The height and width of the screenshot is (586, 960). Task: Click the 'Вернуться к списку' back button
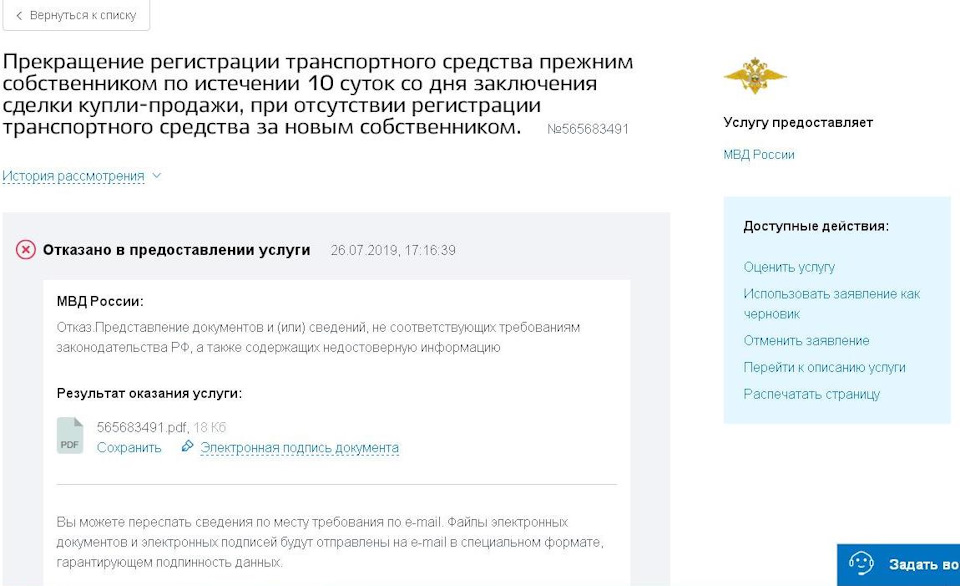coord(76,15)
